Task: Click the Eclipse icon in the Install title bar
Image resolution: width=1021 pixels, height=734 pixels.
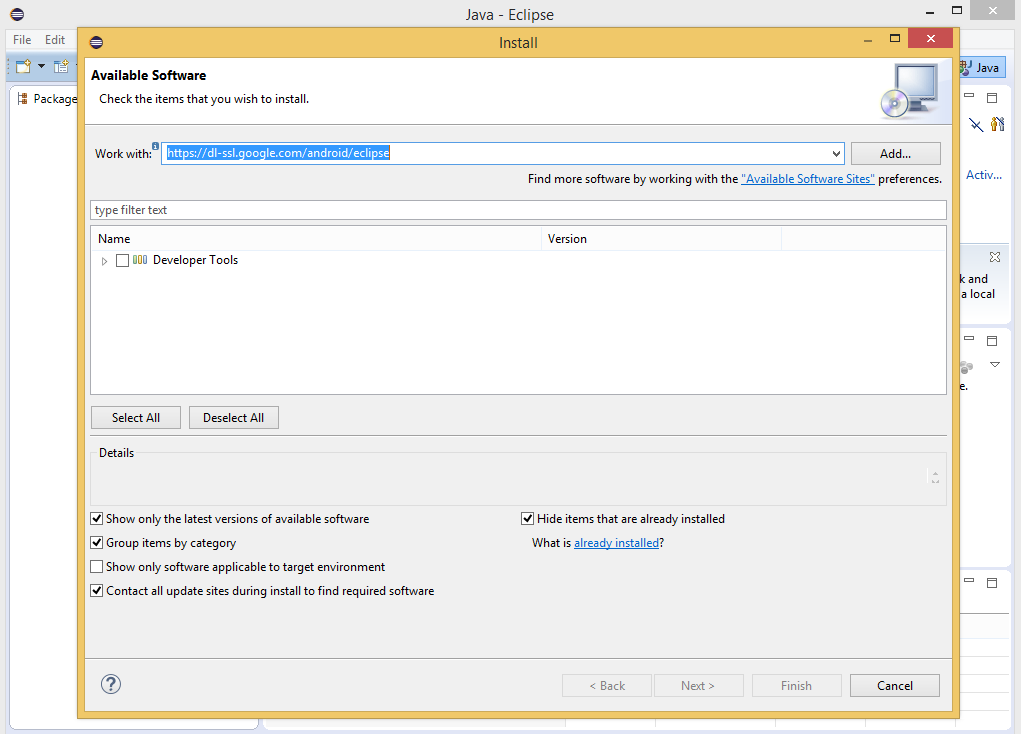Action: click(x=95, y=42)
